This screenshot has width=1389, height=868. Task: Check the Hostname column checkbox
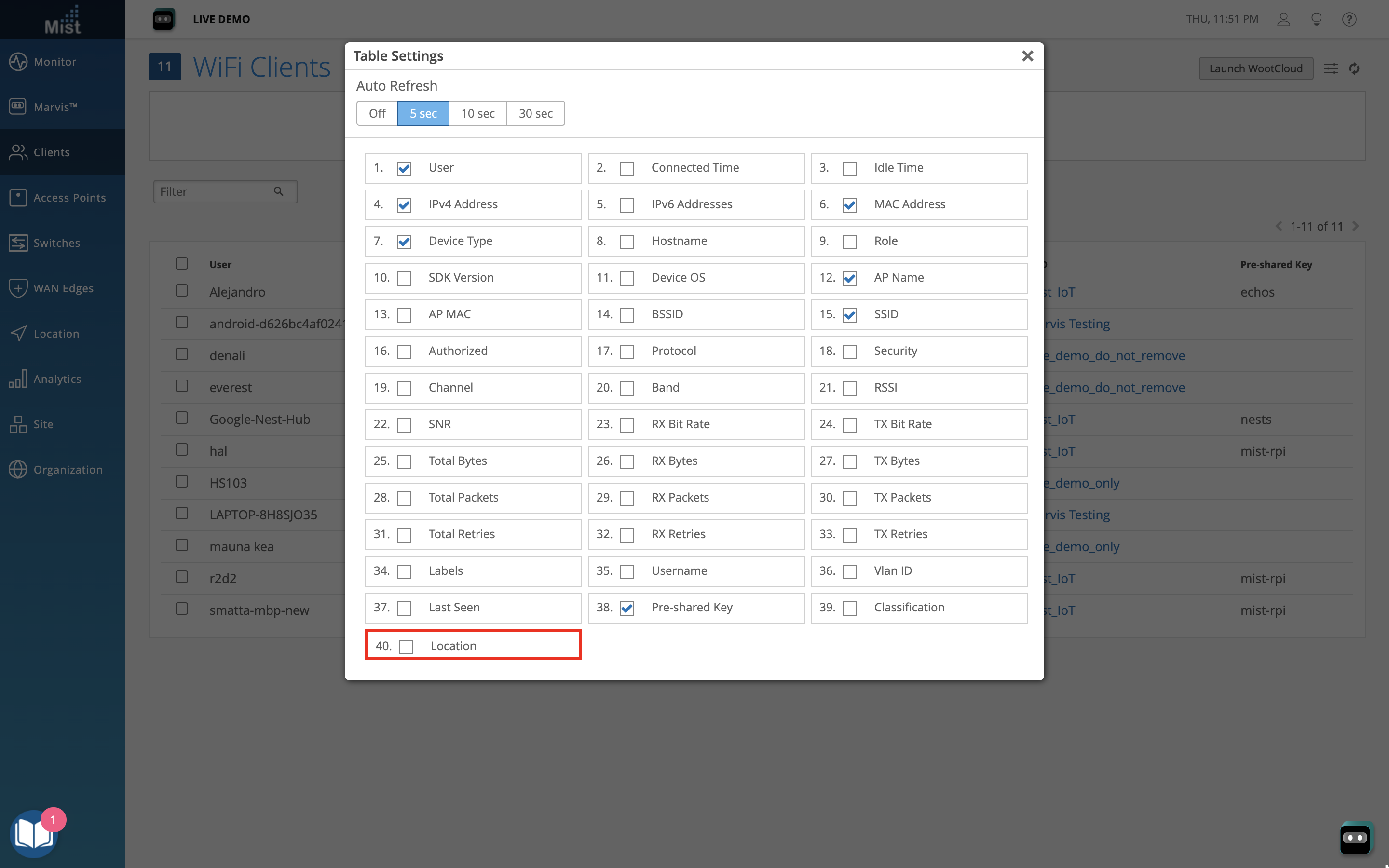tap(627, 242)
